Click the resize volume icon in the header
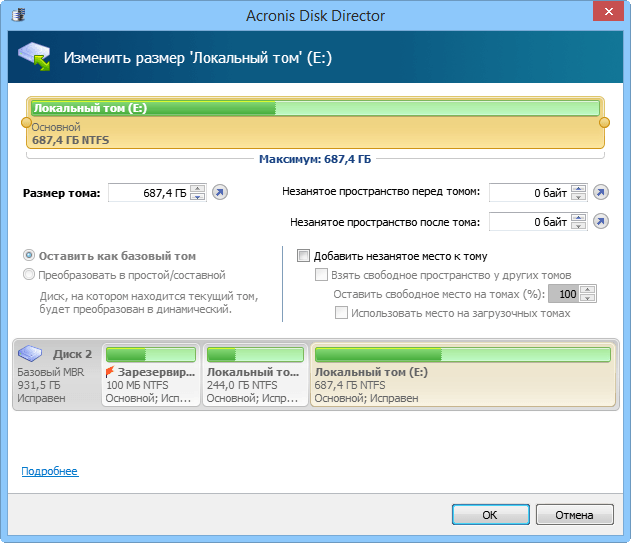This screenshot has width=631, height=543. click(x=34, y=57)
